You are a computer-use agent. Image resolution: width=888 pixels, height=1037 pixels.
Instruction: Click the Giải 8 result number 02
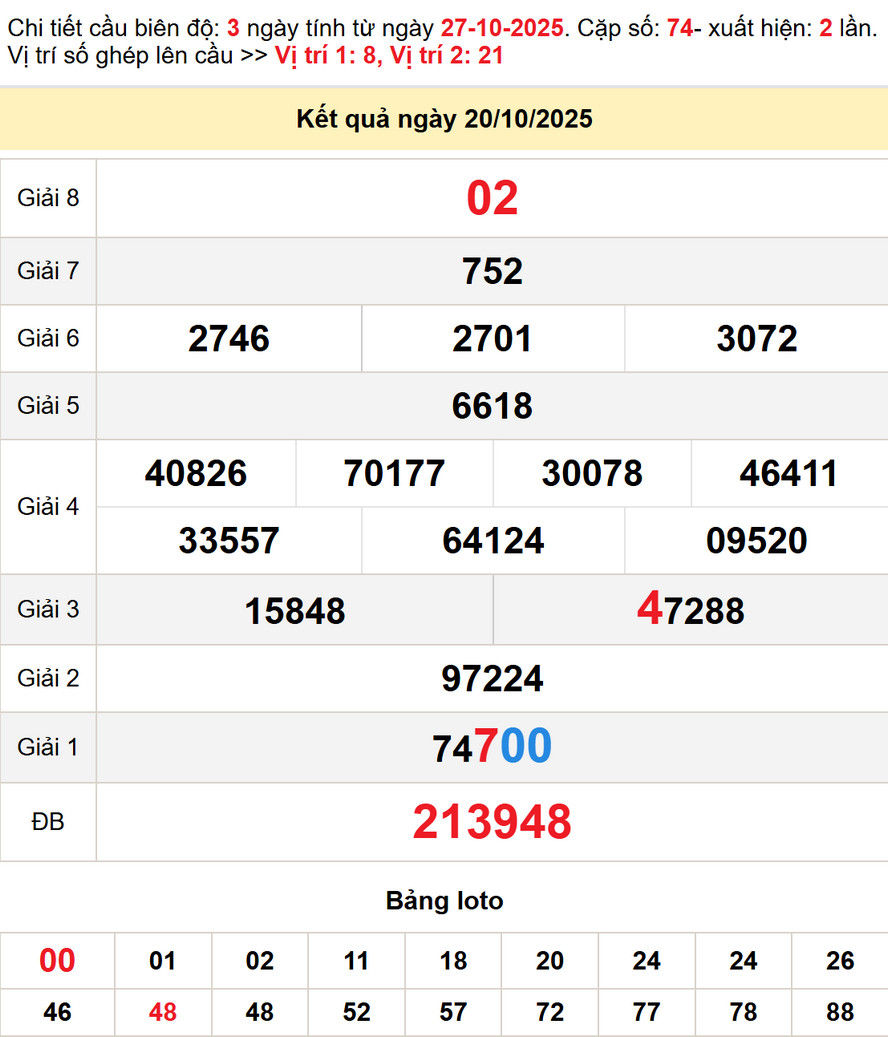pyautogui.click(x=492, y=198)
